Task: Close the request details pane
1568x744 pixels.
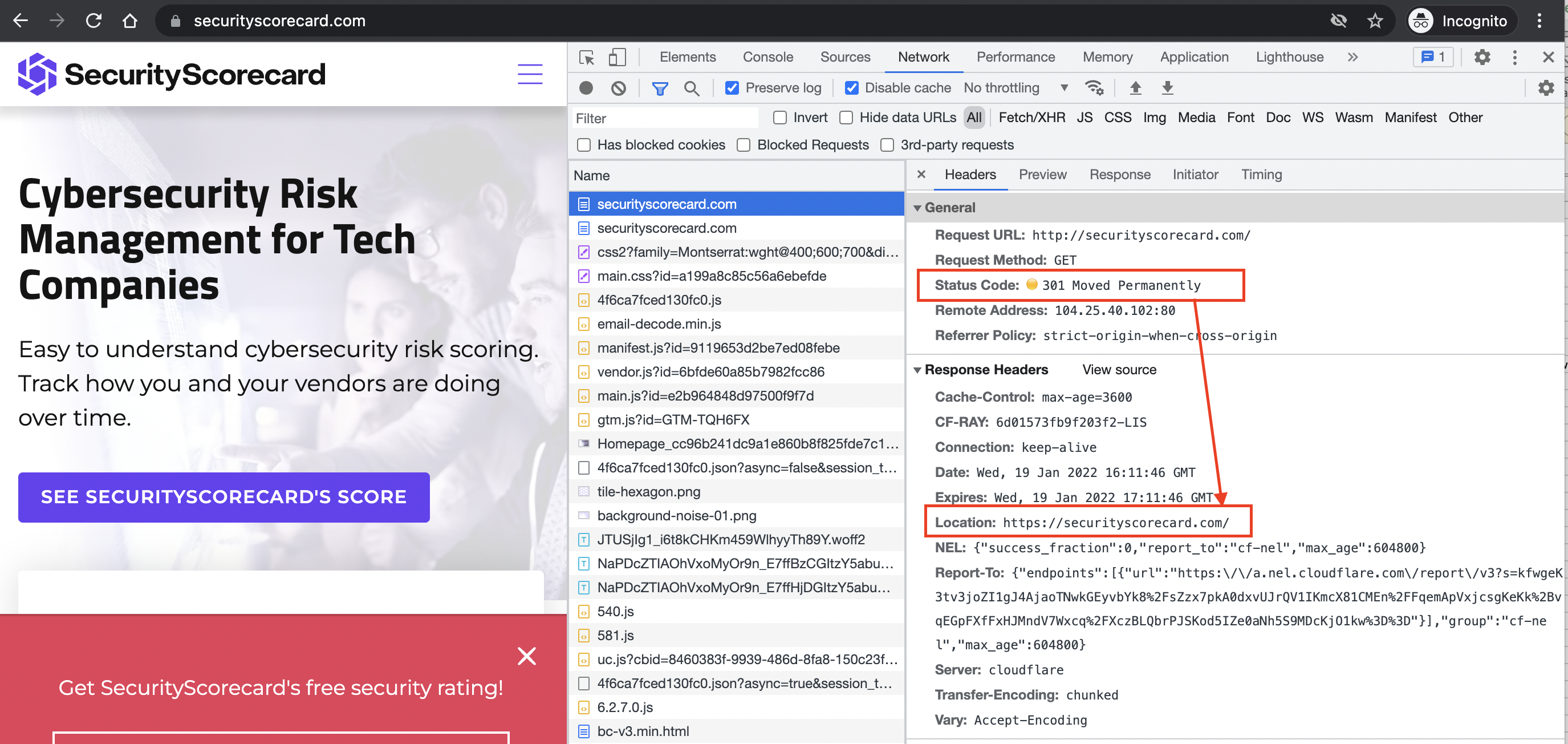Action: 921,174
